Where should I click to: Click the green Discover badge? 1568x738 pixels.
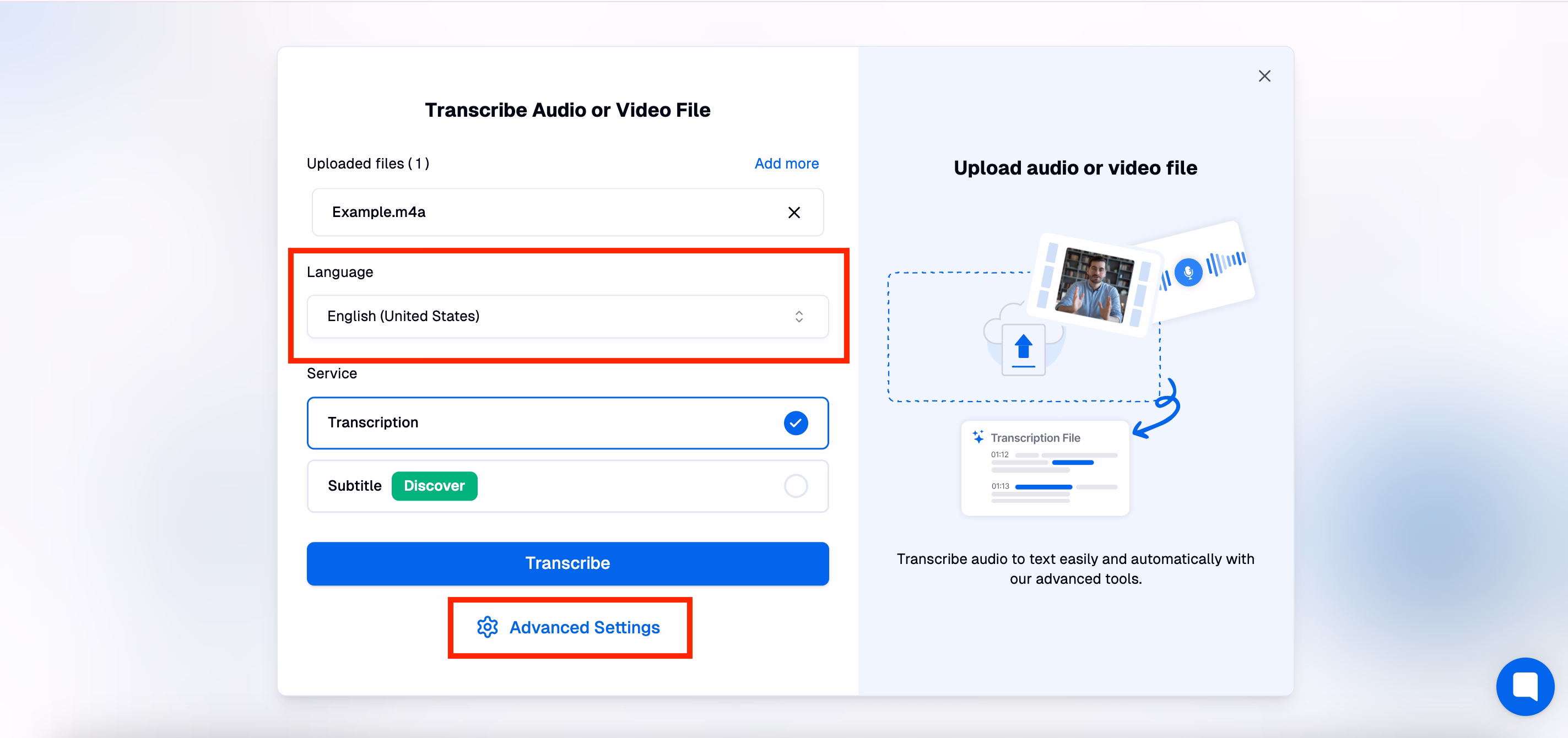point(434,486)
